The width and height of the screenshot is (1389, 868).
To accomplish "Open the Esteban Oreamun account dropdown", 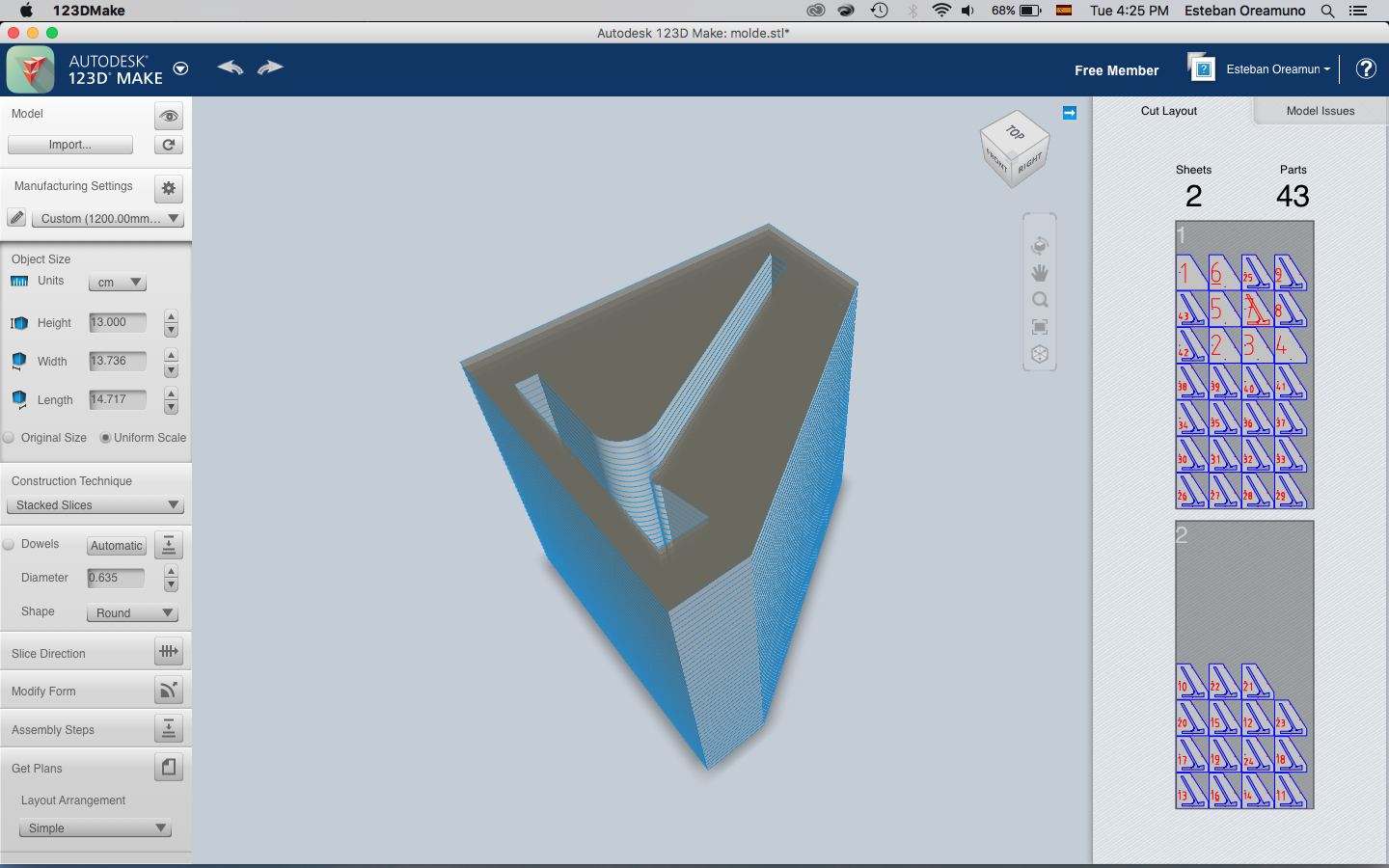I will [1278, 69].
